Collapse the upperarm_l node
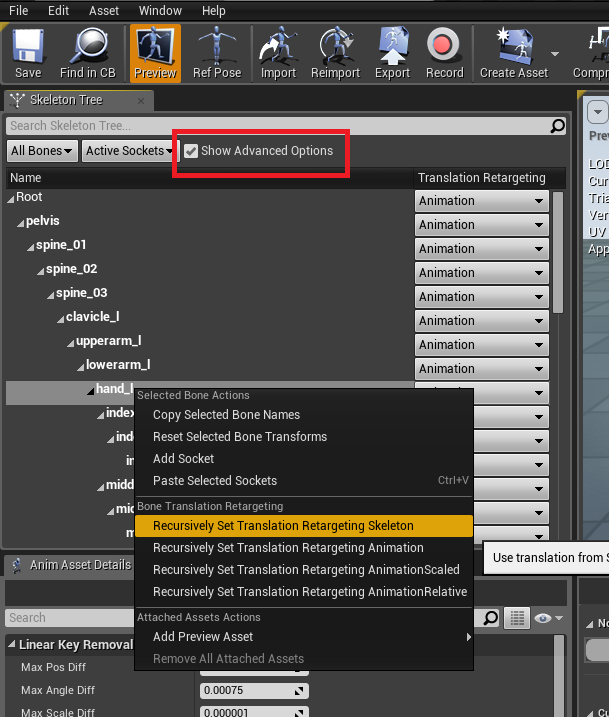Viewport: 609px width, 717px height. pos(71,343)
